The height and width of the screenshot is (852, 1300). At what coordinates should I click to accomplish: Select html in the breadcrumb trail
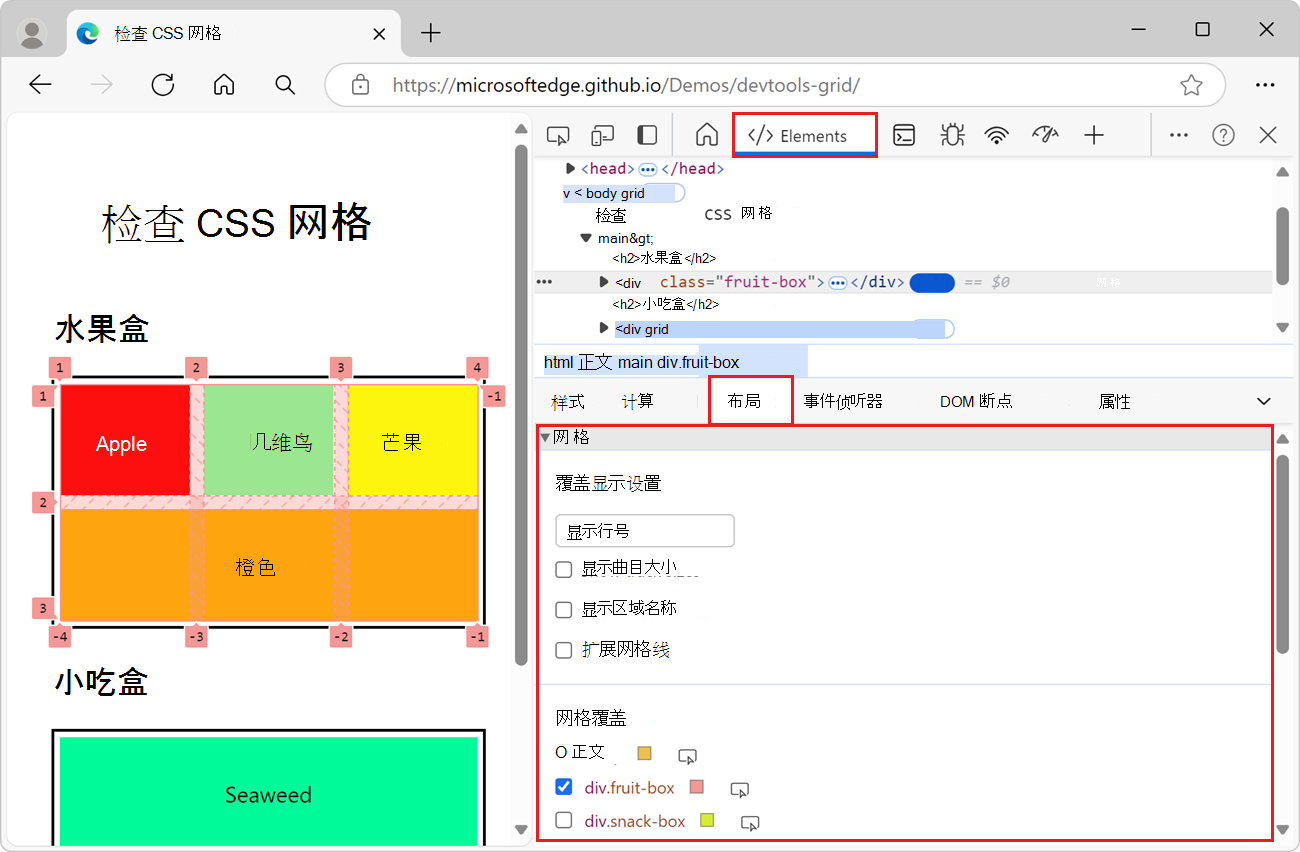click(x=559, y=362)
